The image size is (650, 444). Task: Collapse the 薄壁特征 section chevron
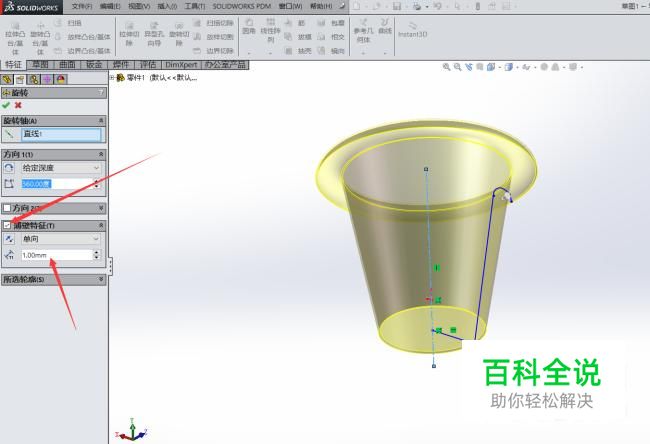click(101, 226)
